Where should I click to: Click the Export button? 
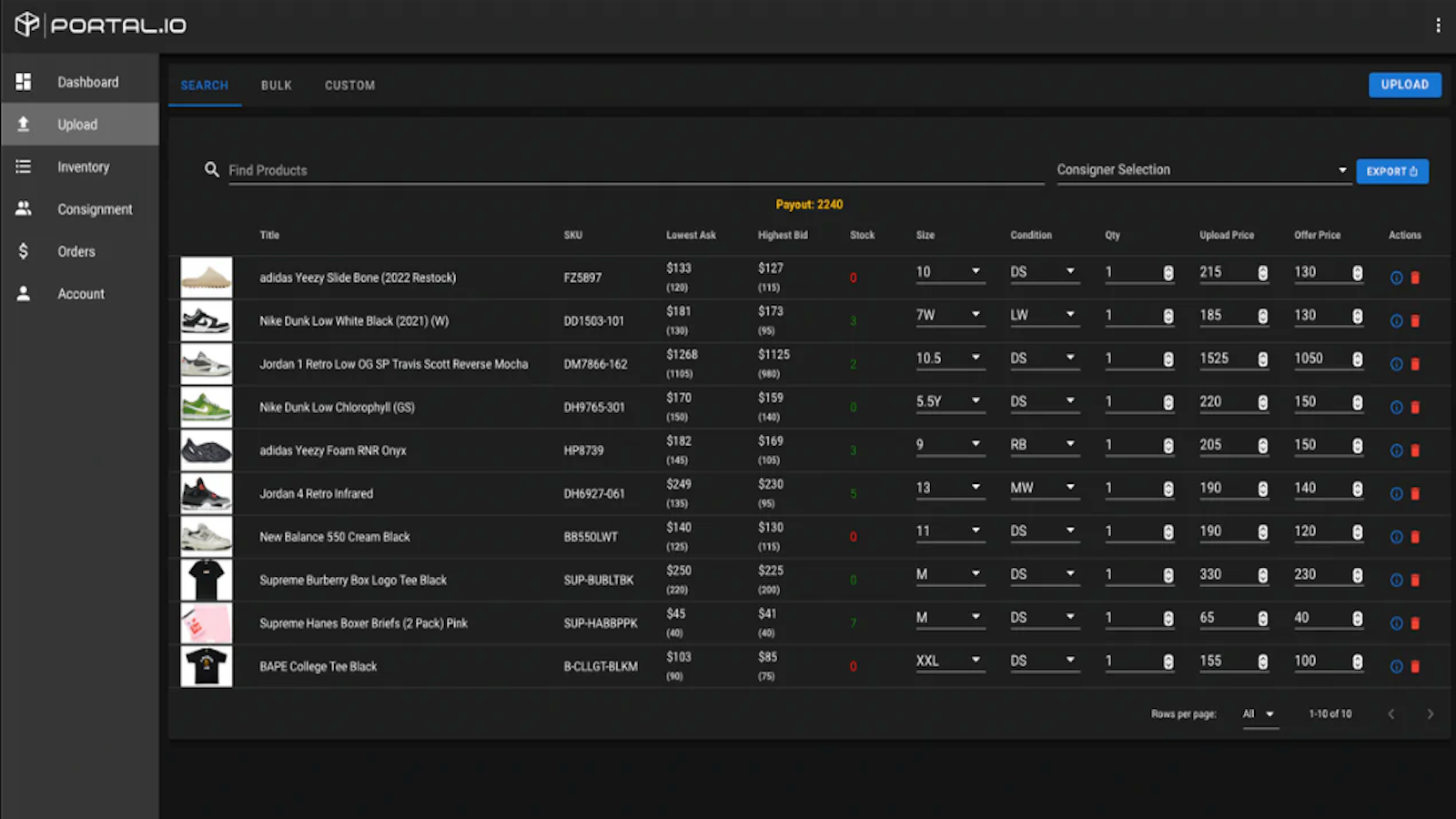[x=1392, y=171]
